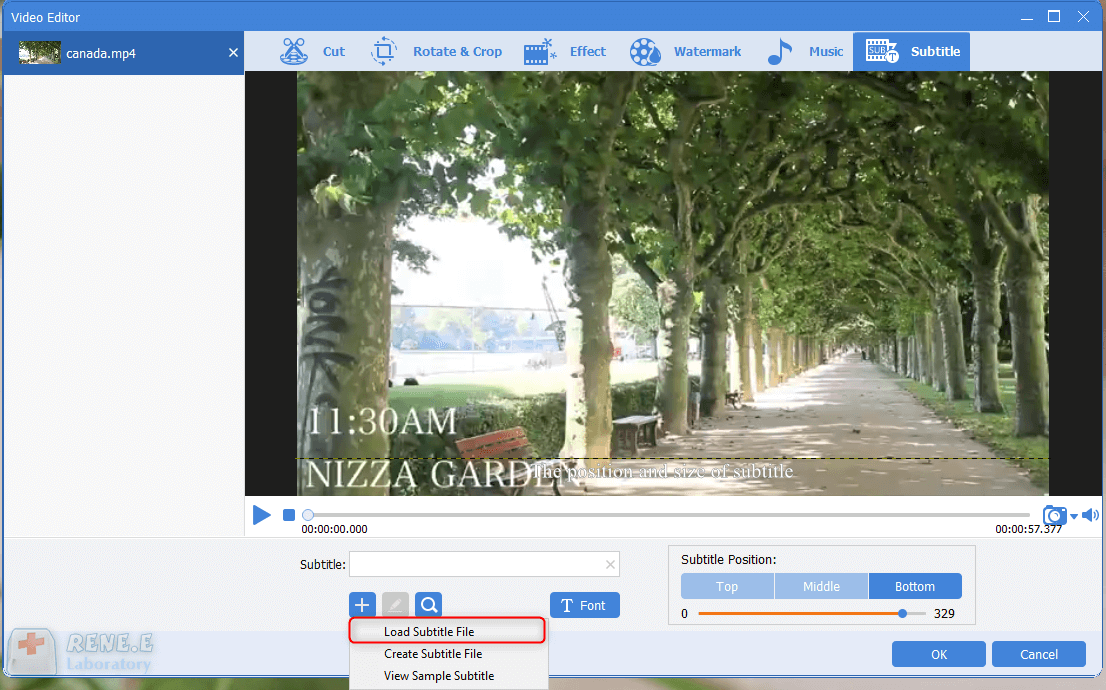Set subtitle position to Middle

point(821,586)
